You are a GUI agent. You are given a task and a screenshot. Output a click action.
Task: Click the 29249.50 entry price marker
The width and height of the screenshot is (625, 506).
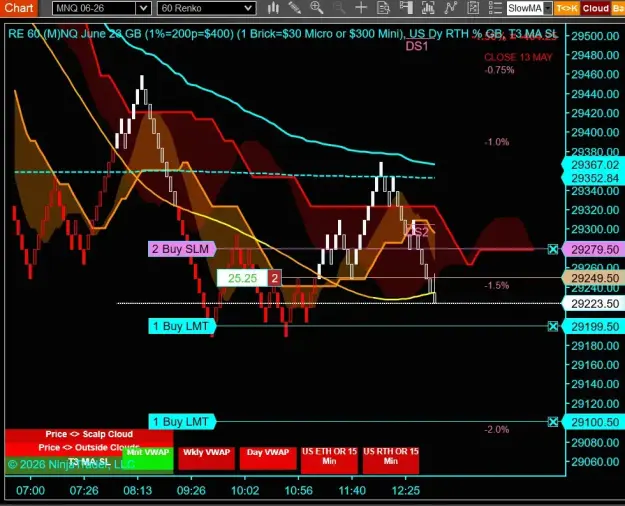594,278
